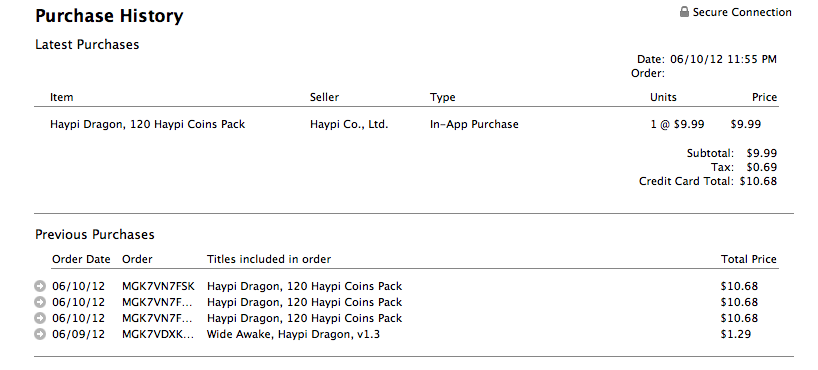Click latest purchase item Haypi Dragon Coins Pack
The height and width of the screenshot is (370, 818).
148,124
